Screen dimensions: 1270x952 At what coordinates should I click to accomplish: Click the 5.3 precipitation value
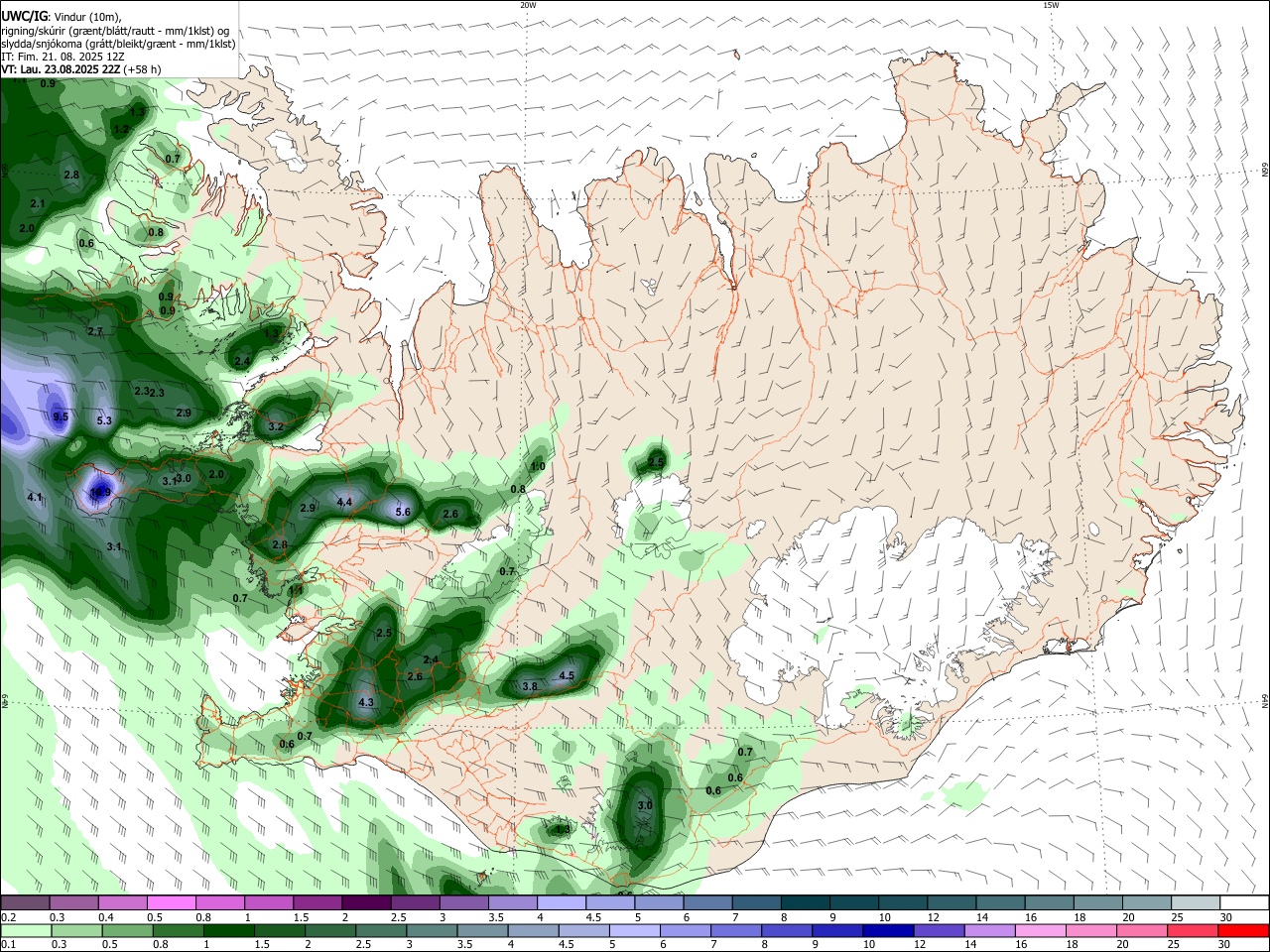(x=104, y=420)
